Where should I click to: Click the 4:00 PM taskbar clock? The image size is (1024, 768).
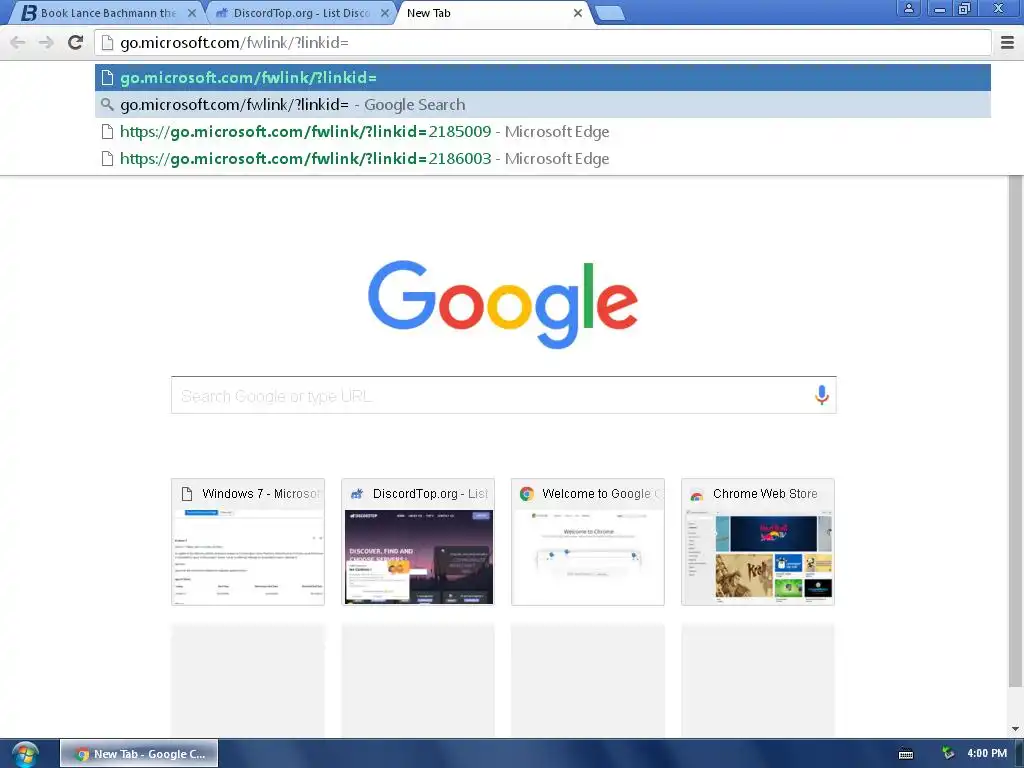coord(987,753)
